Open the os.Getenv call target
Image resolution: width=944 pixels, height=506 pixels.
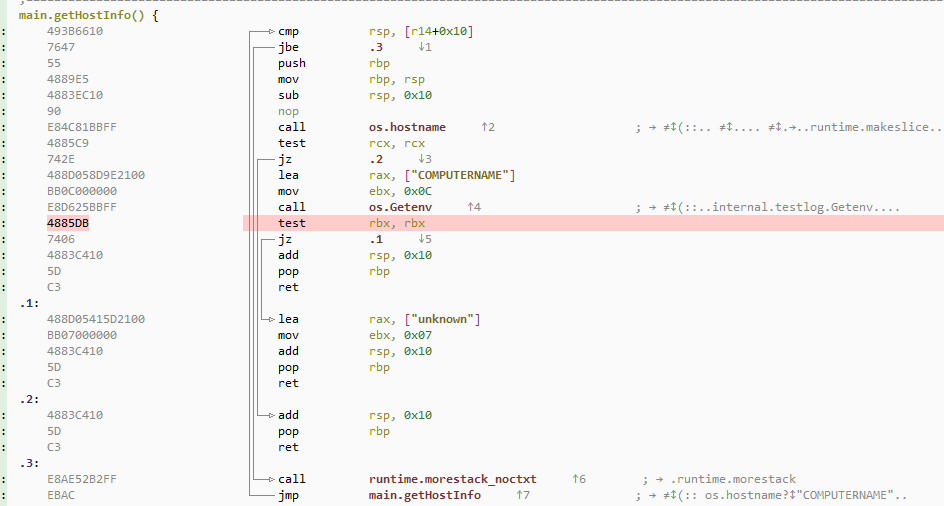[400, 207]
